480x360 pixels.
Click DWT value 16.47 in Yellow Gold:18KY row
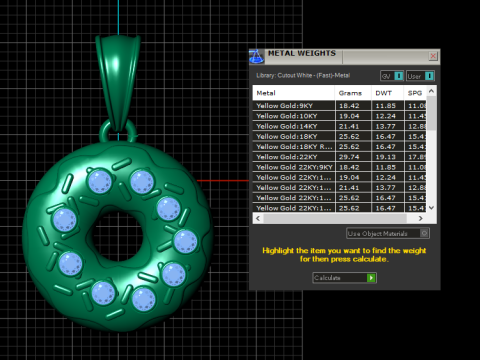coord(386,136)
